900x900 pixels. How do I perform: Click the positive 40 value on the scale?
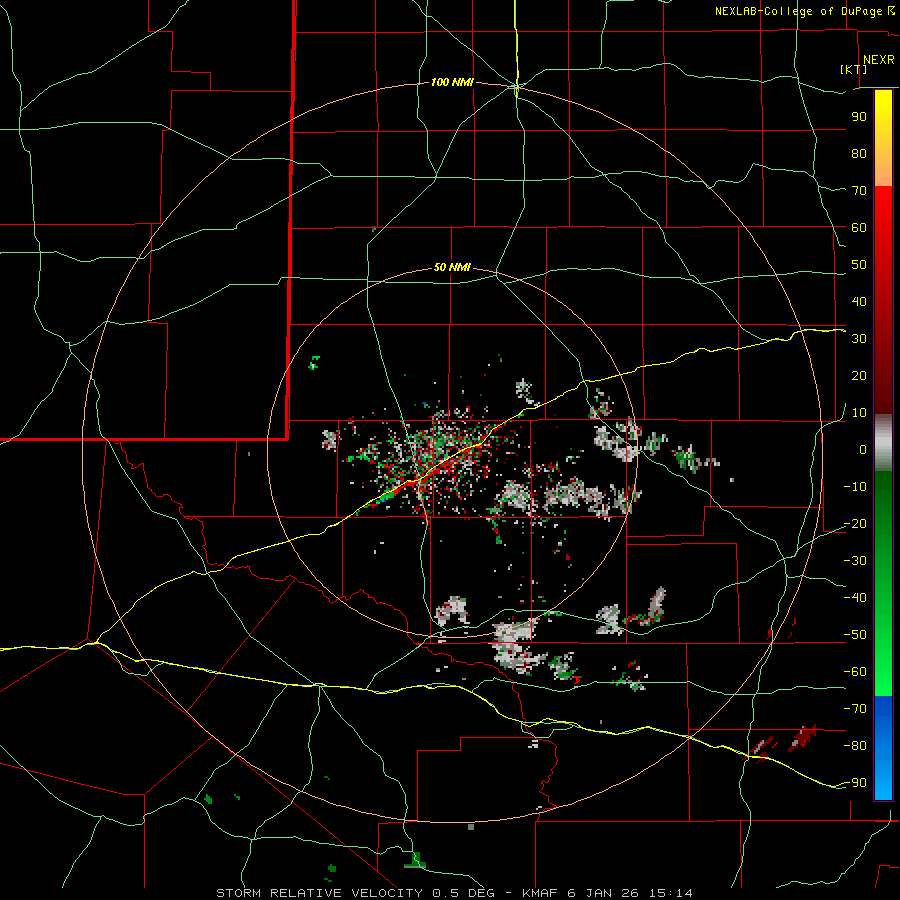click(859, 302)
